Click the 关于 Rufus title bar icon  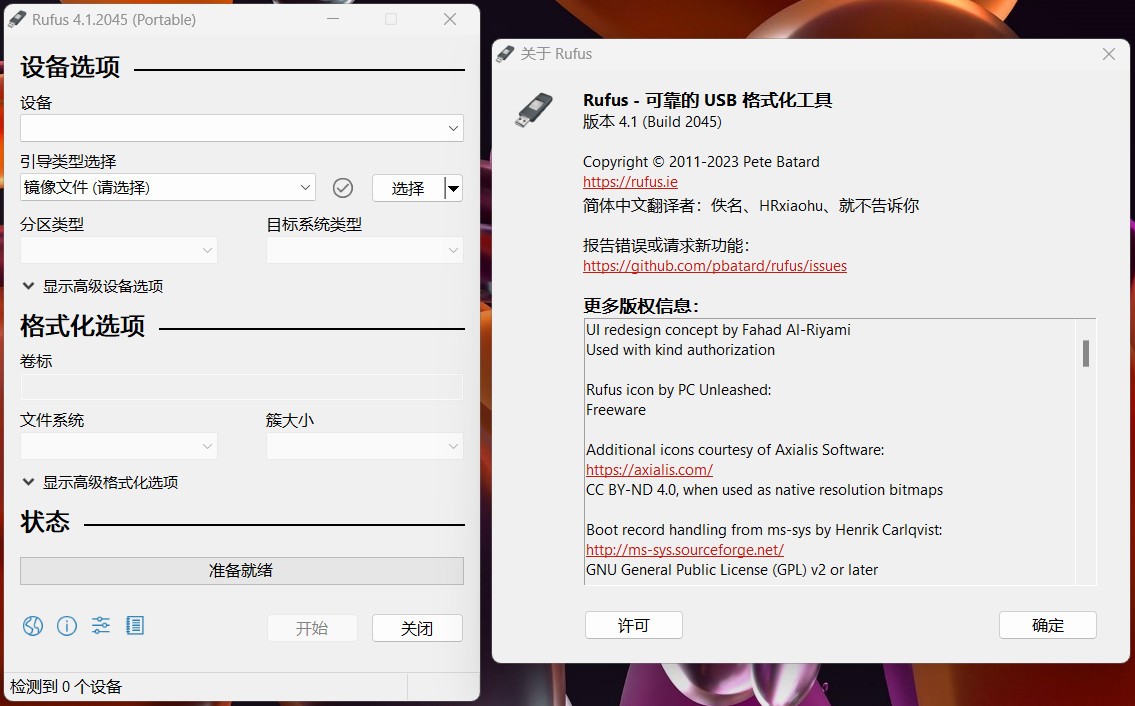505,54
